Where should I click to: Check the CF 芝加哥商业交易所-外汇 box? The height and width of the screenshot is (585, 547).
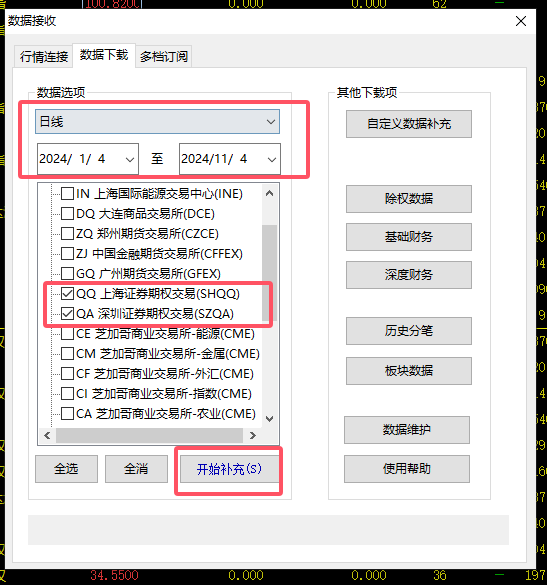[67, 373]
